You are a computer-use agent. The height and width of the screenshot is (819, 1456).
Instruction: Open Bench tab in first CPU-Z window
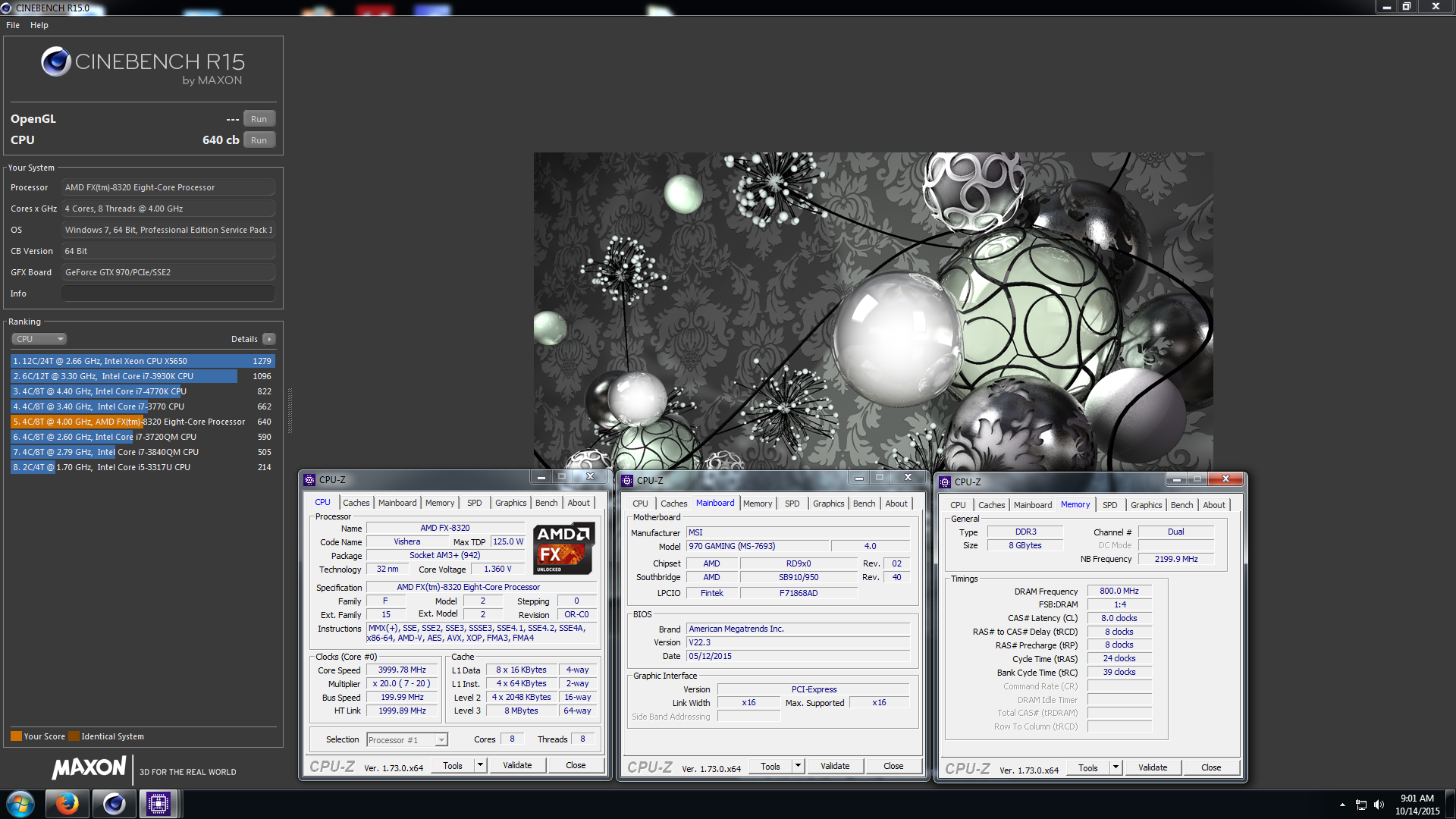(x=546, y=503)
